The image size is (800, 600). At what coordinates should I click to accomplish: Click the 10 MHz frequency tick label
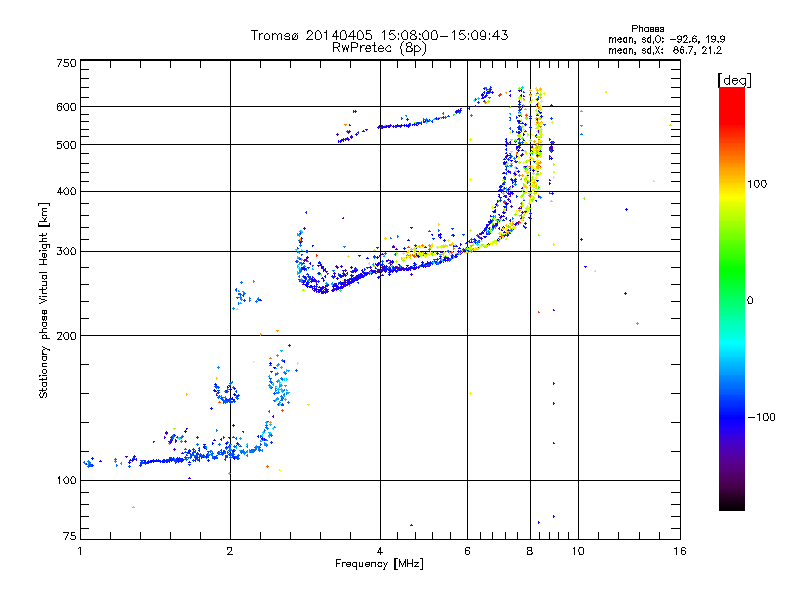point(578,551)
